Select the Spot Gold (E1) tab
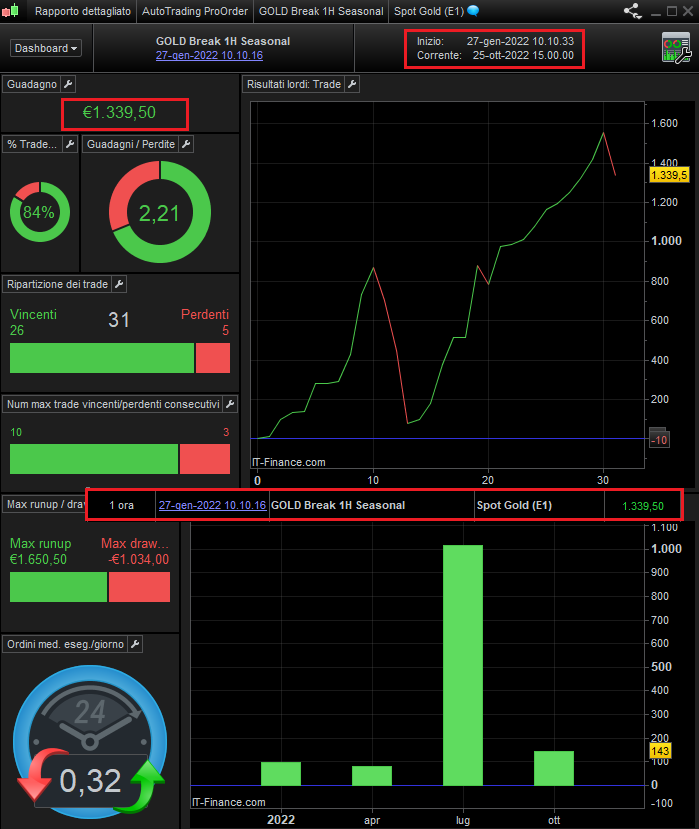This screenshot has width=699, height=829. click(x=429, y=11)
